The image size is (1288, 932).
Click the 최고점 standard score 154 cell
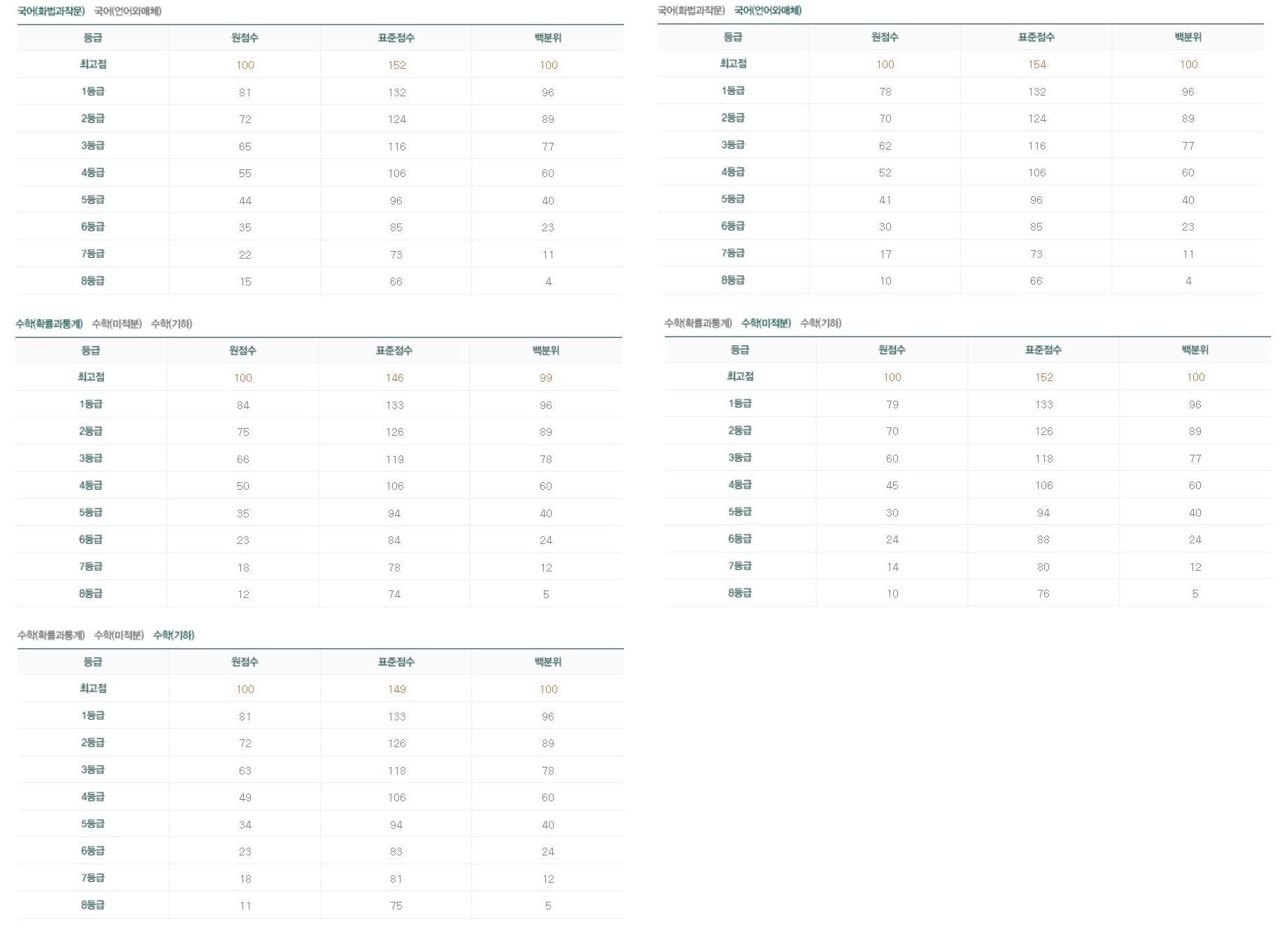pos(1036,65)
